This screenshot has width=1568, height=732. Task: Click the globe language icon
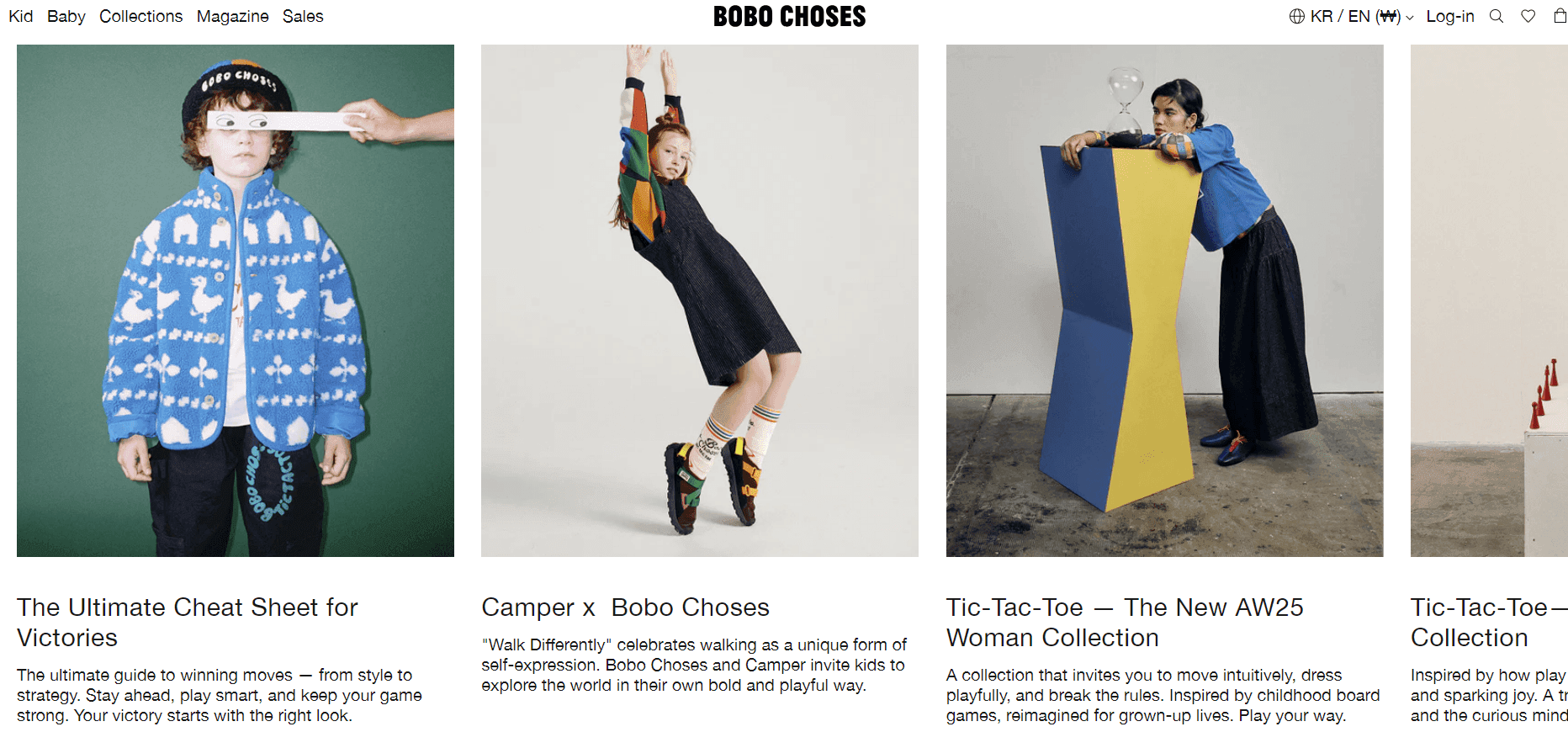tap(1297, 16)
